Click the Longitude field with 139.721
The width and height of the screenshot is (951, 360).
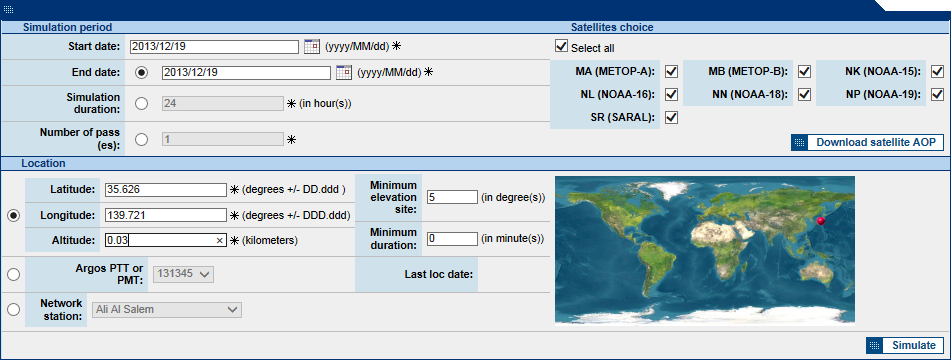pos(166,215)
